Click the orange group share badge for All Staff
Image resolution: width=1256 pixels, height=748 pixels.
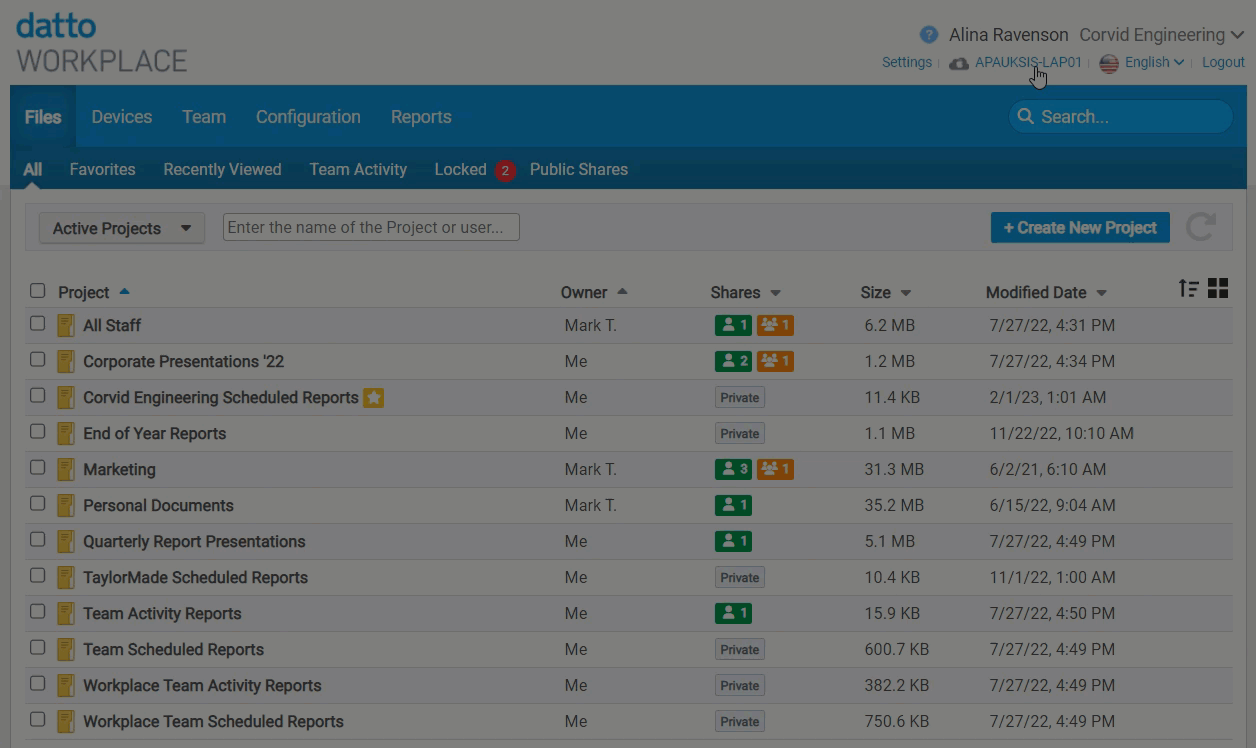pos(775,326)
